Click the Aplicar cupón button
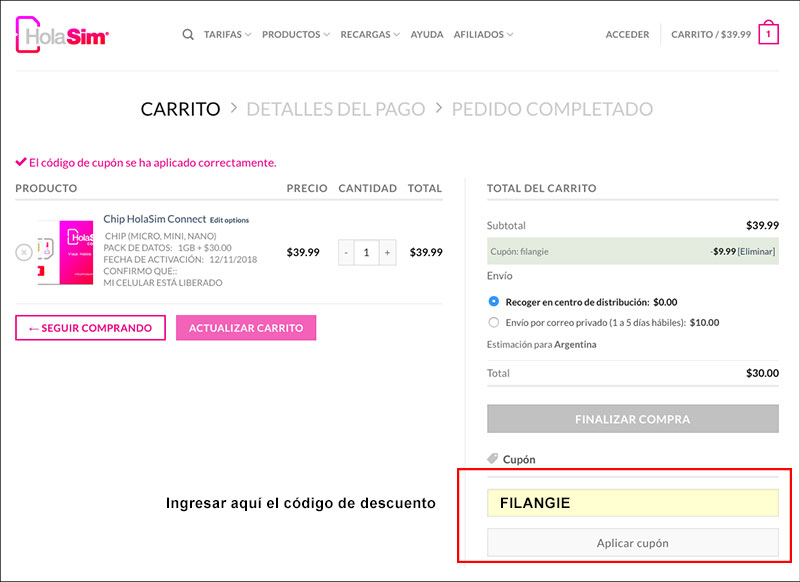Screen dimensions: 800x582 (633, 543)
